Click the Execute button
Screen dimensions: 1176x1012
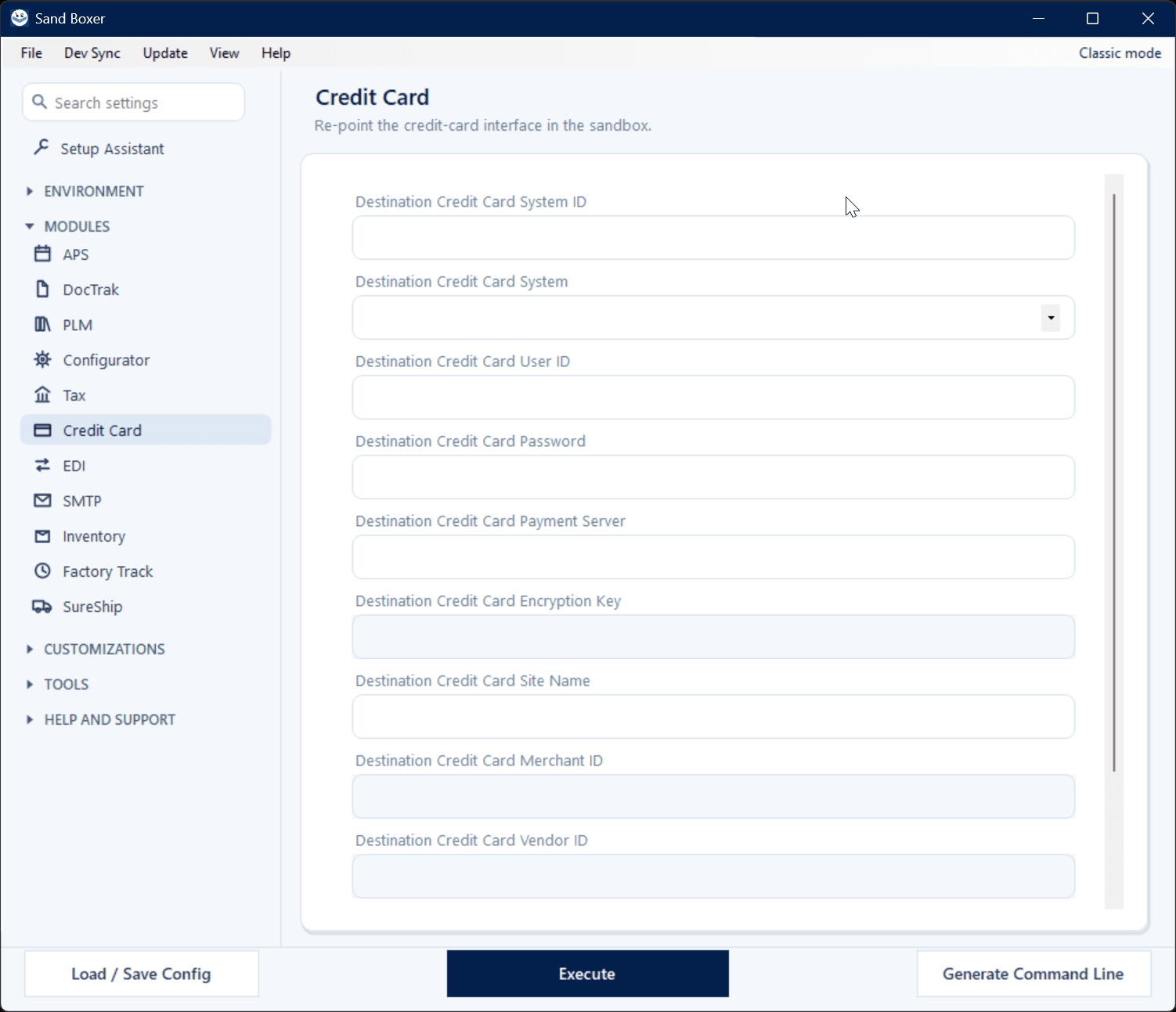587,974
